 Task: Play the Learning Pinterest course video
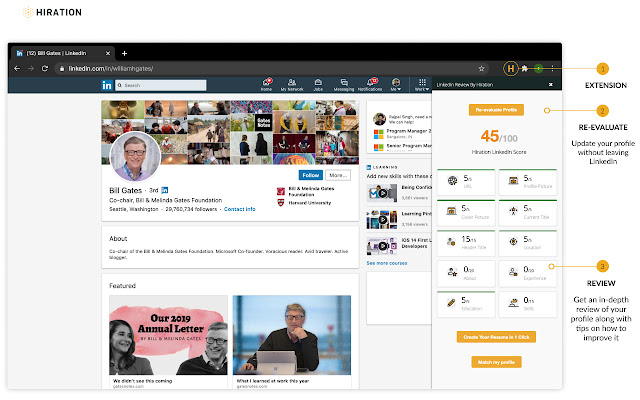(x=382, y=220)
